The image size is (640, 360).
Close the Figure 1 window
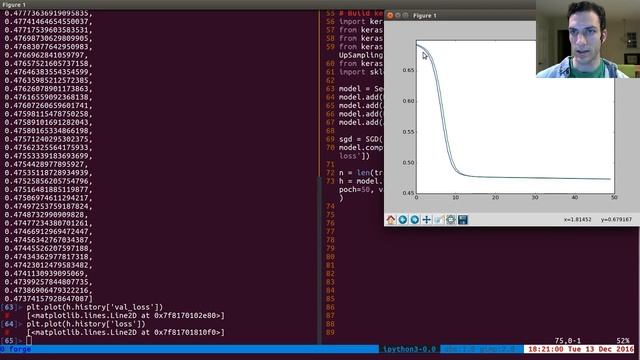click(x=390, y=16)
